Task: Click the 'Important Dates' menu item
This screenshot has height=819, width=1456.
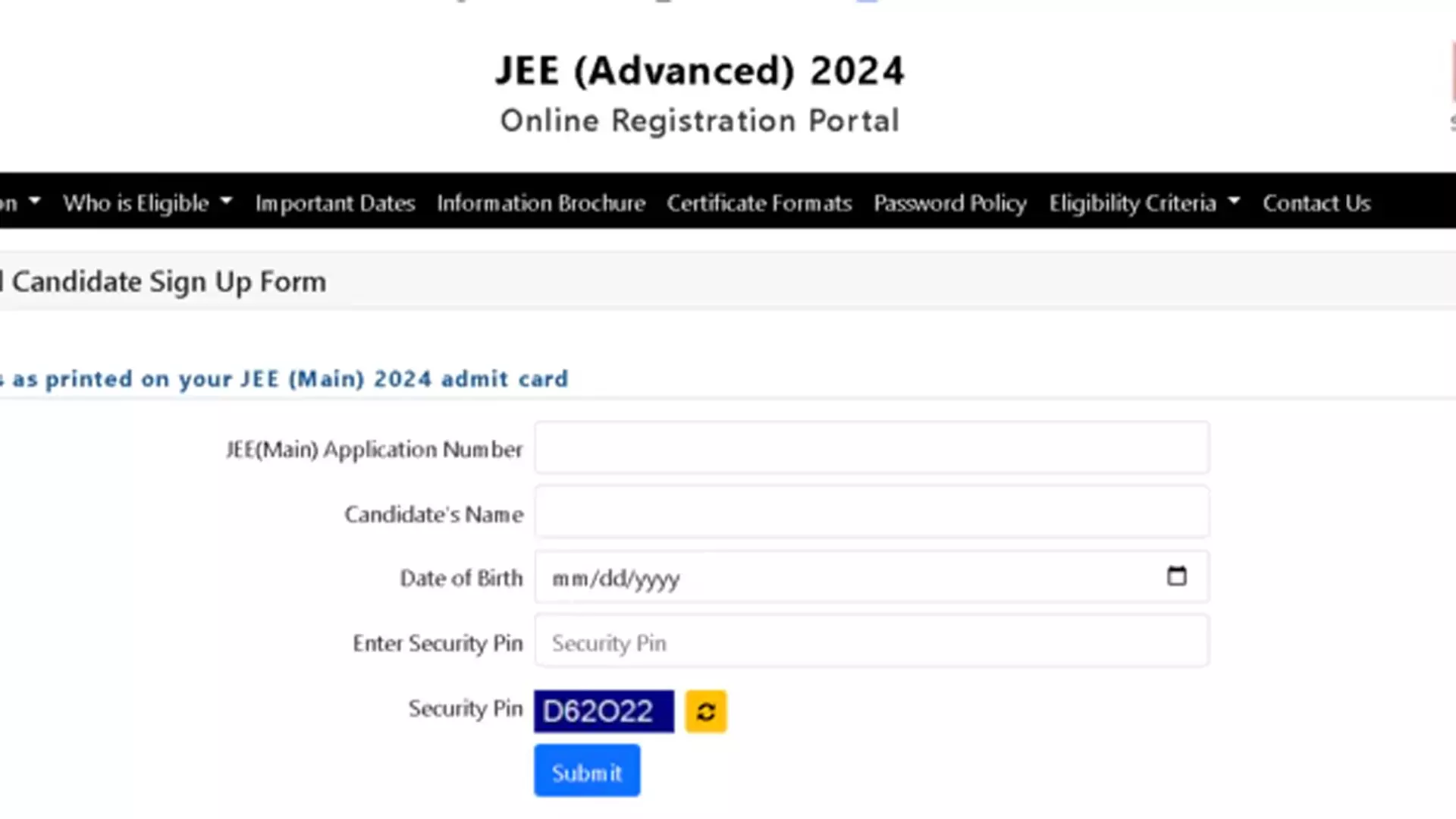Action: point(335,202)
